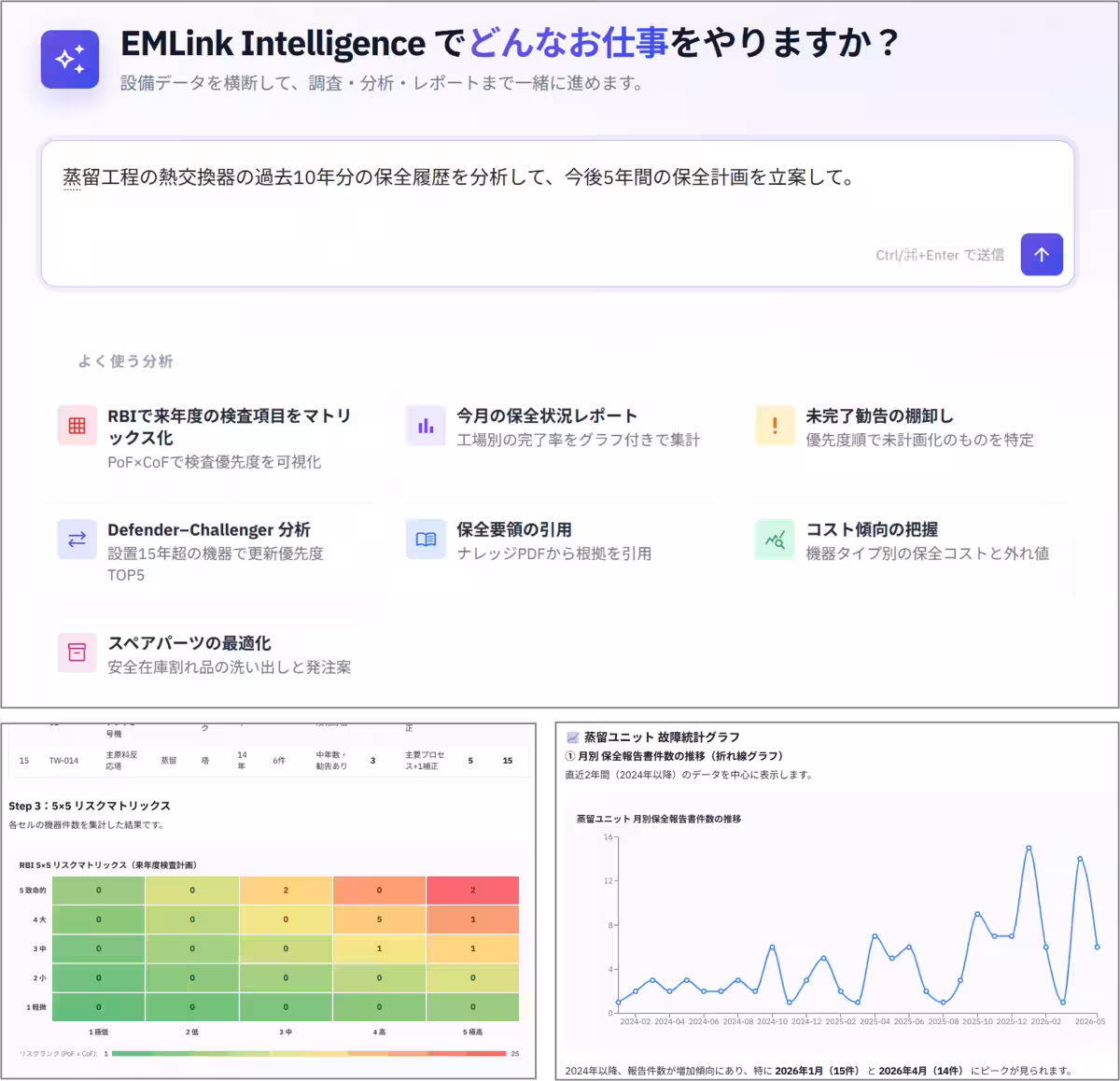Click the 主要プロセス+1補正 table cell

pos(425,761)
